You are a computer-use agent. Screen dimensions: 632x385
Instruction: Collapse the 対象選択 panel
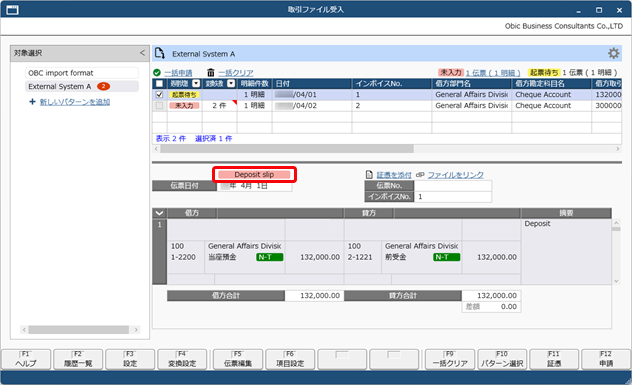pyautogui.click(x=142, y=53)
